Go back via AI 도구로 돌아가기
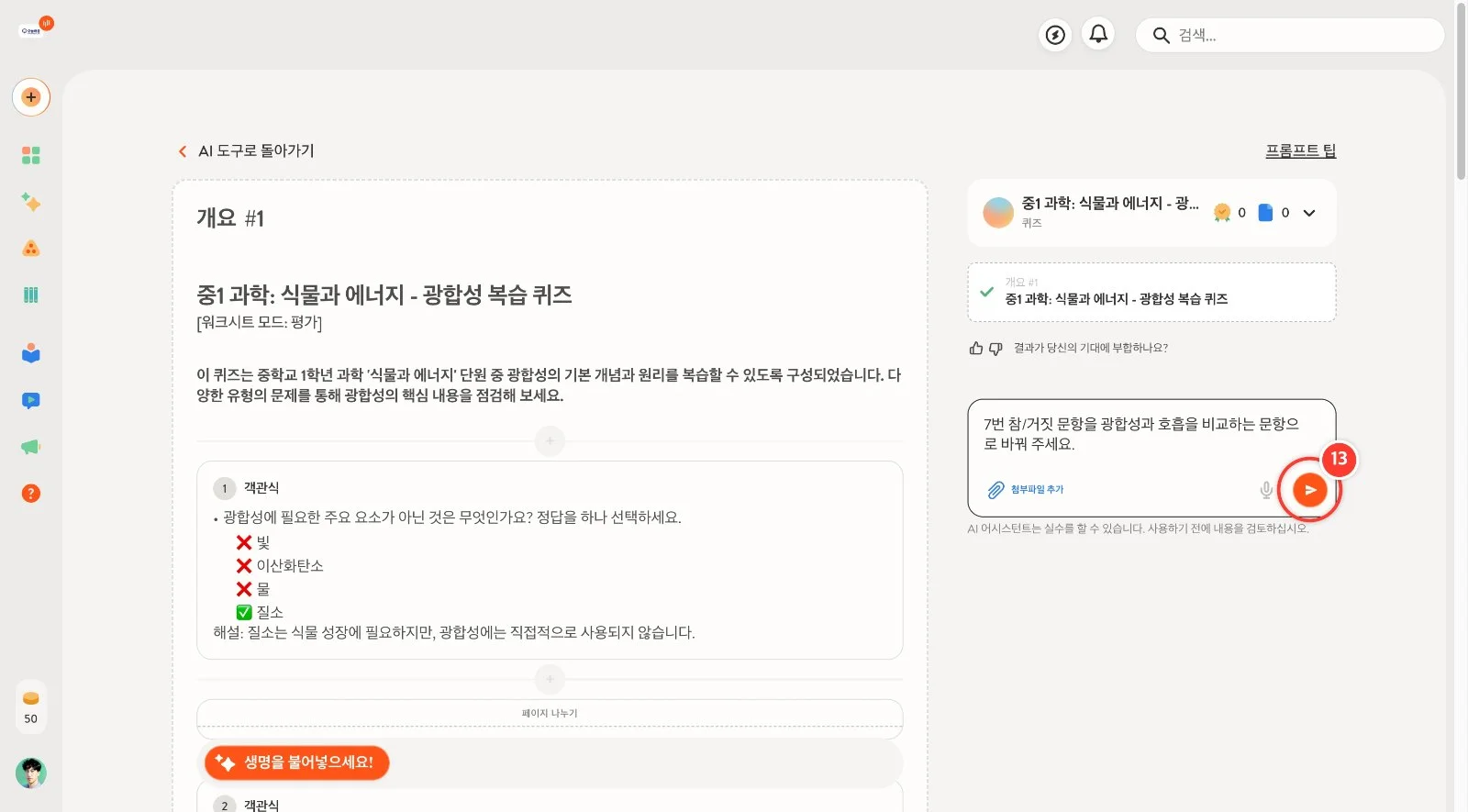 pyautogui.click(x=246, y=151)
